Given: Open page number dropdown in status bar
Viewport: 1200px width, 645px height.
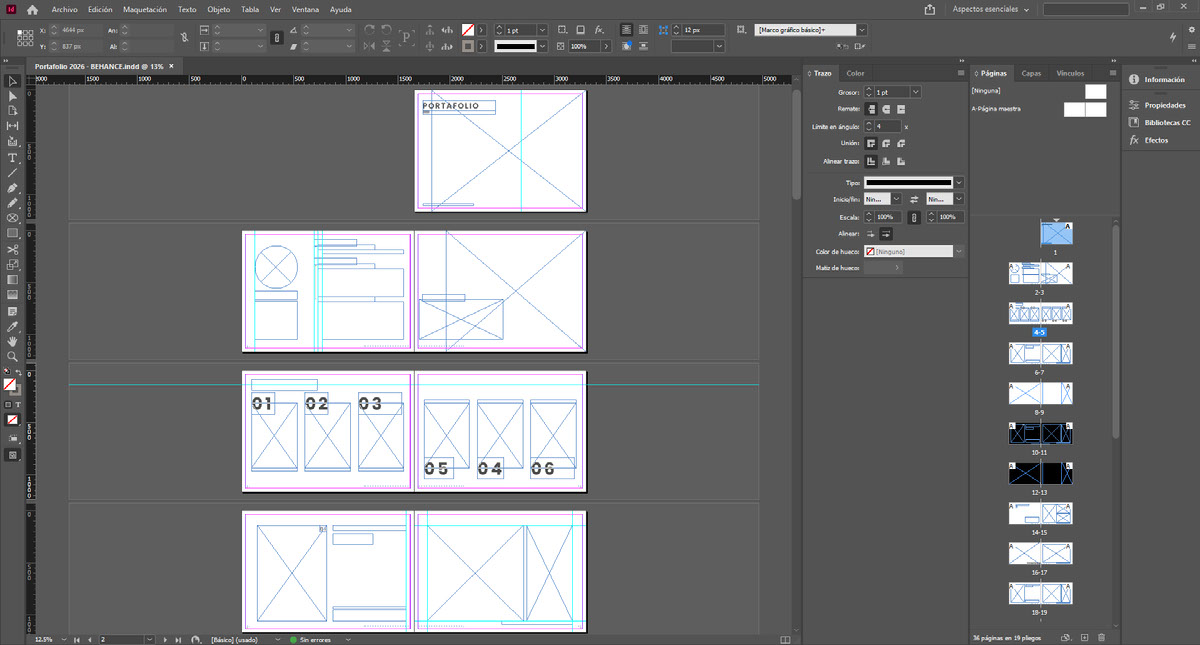Looking at the screenshot, I should tap(150, 638).
